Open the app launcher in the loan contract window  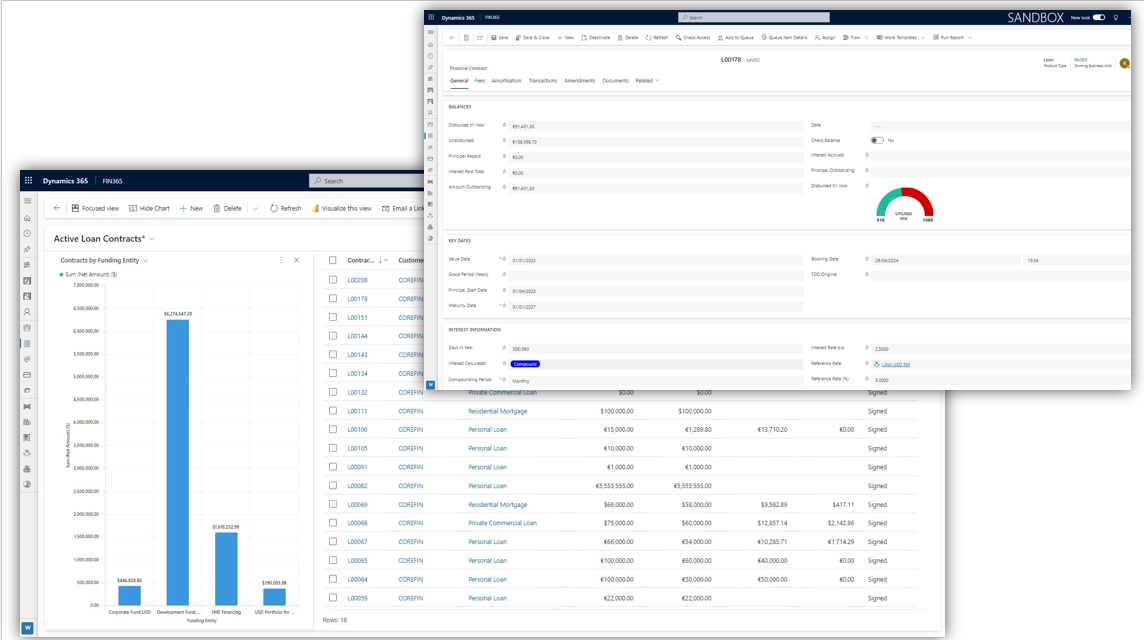point(431,17)
